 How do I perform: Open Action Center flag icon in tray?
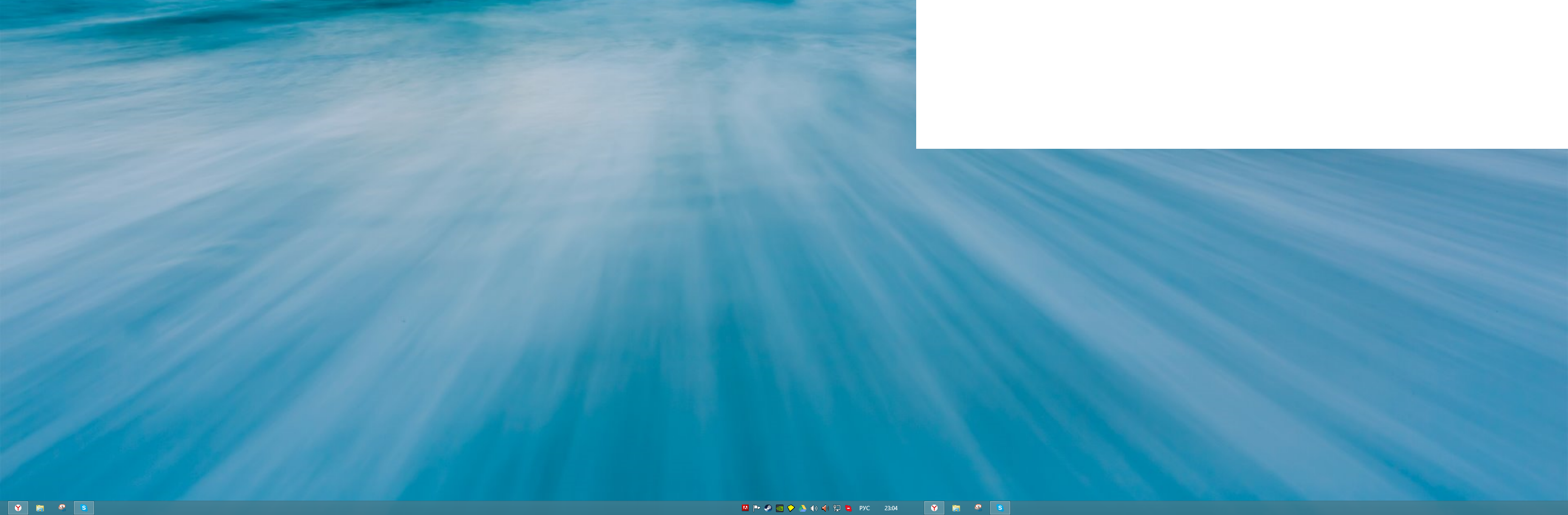(757, 508)
